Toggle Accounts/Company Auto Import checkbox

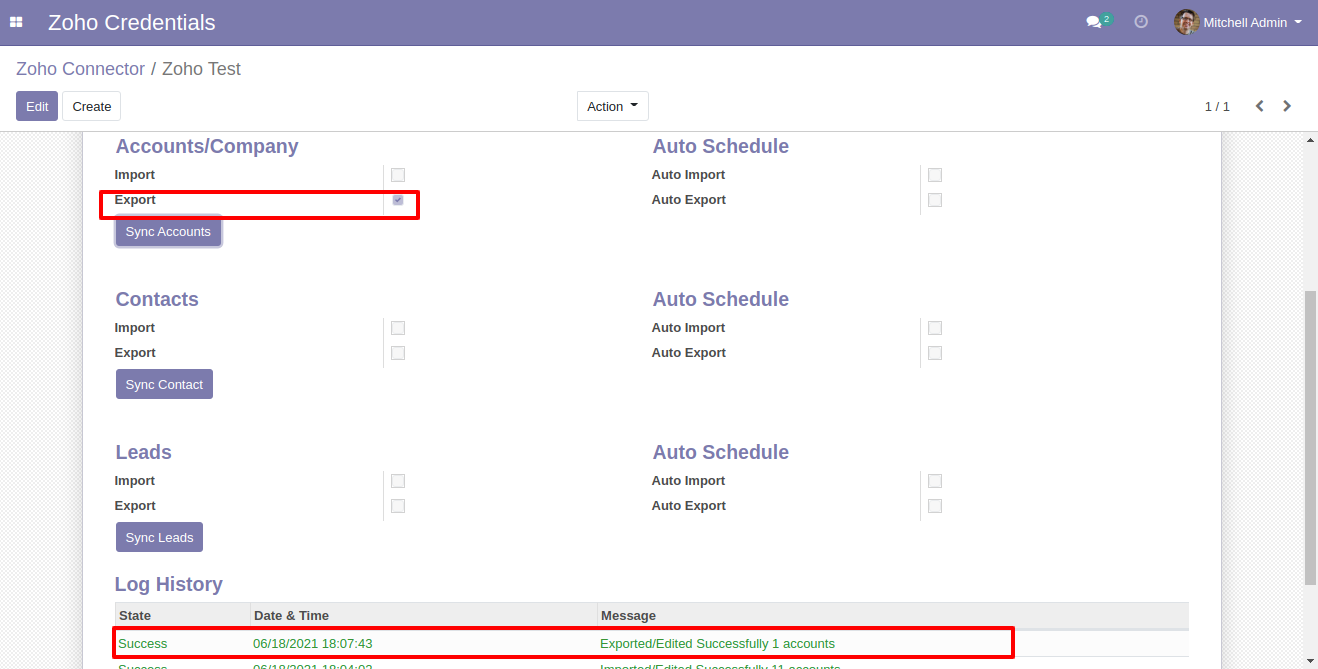(x=935, y=175)
